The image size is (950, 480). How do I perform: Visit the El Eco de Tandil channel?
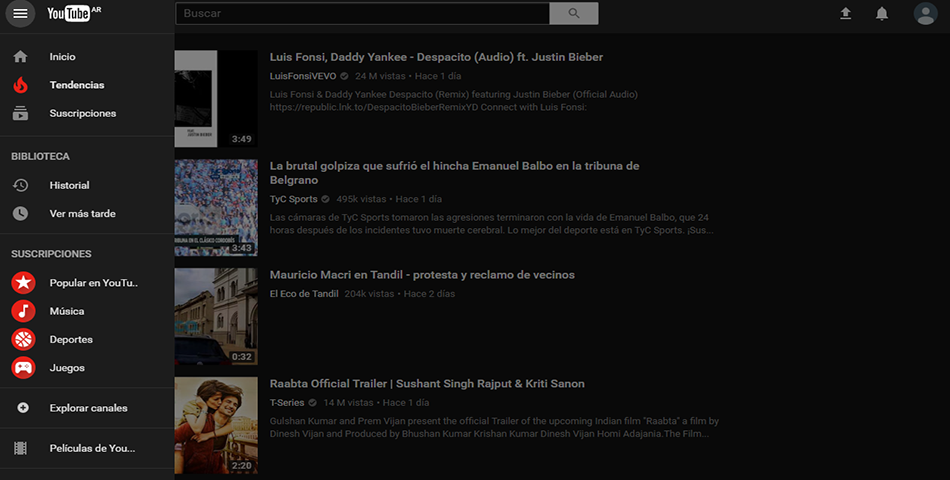304,294
